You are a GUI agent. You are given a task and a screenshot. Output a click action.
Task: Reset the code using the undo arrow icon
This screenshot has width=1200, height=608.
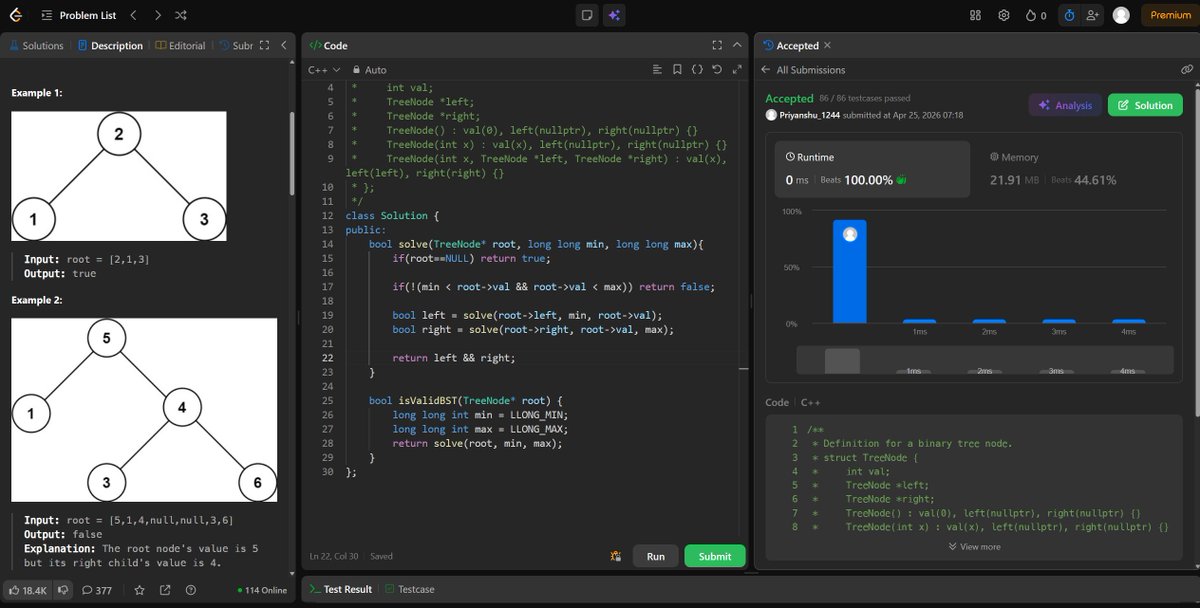(717, 69)
